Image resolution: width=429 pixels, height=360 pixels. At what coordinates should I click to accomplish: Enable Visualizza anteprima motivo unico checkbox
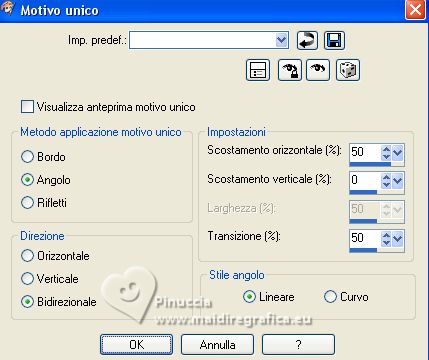pyautogui.click(x=27, y=107)
